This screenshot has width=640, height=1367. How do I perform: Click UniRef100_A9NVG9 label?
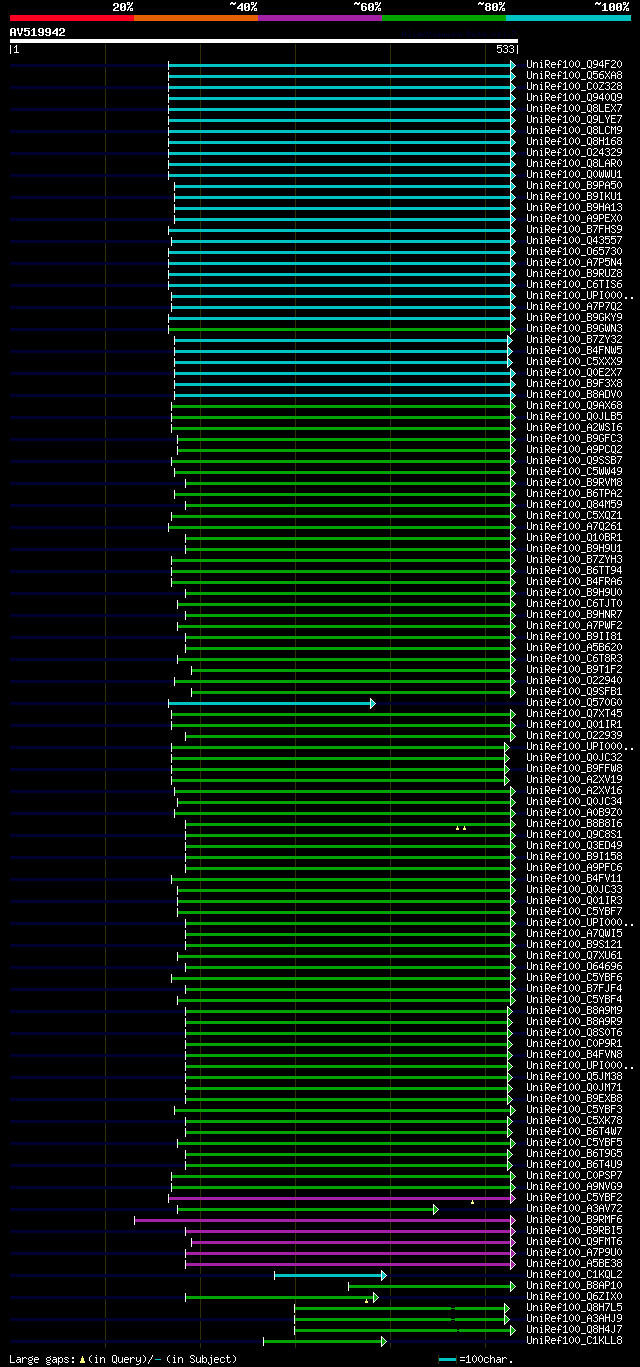(x=574, y=1186)
